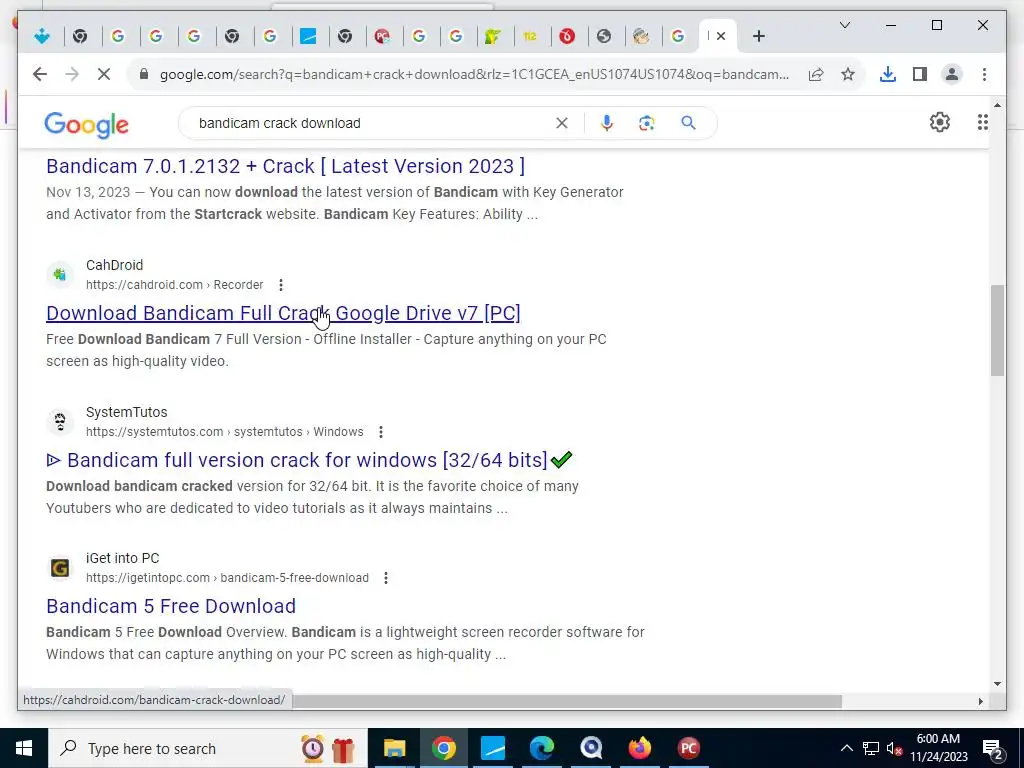This screenshot has width=1024, height=768.
Task: Toggle the Chrome side panel
Action: [x=920, y=74]
